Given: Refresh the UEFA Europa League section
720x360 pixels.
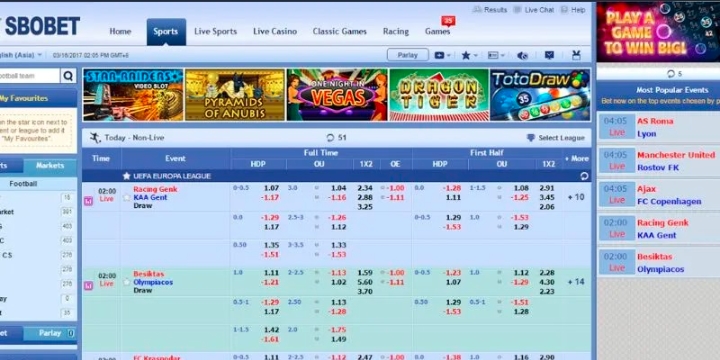Looking at the screenshot, I should pos(584,176).
